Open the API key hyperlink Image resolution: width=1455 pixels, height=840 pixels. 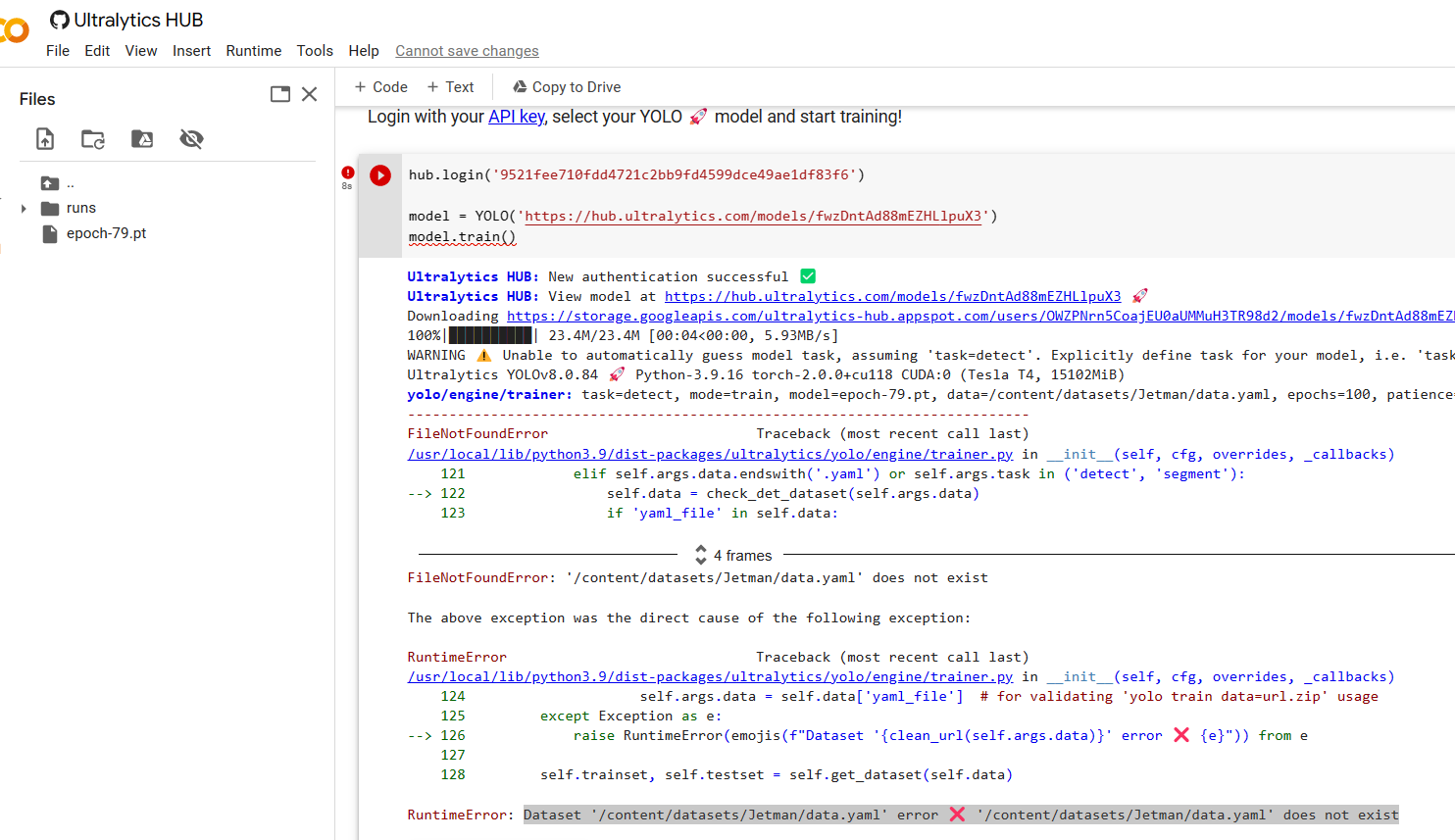tap(516, 116)
